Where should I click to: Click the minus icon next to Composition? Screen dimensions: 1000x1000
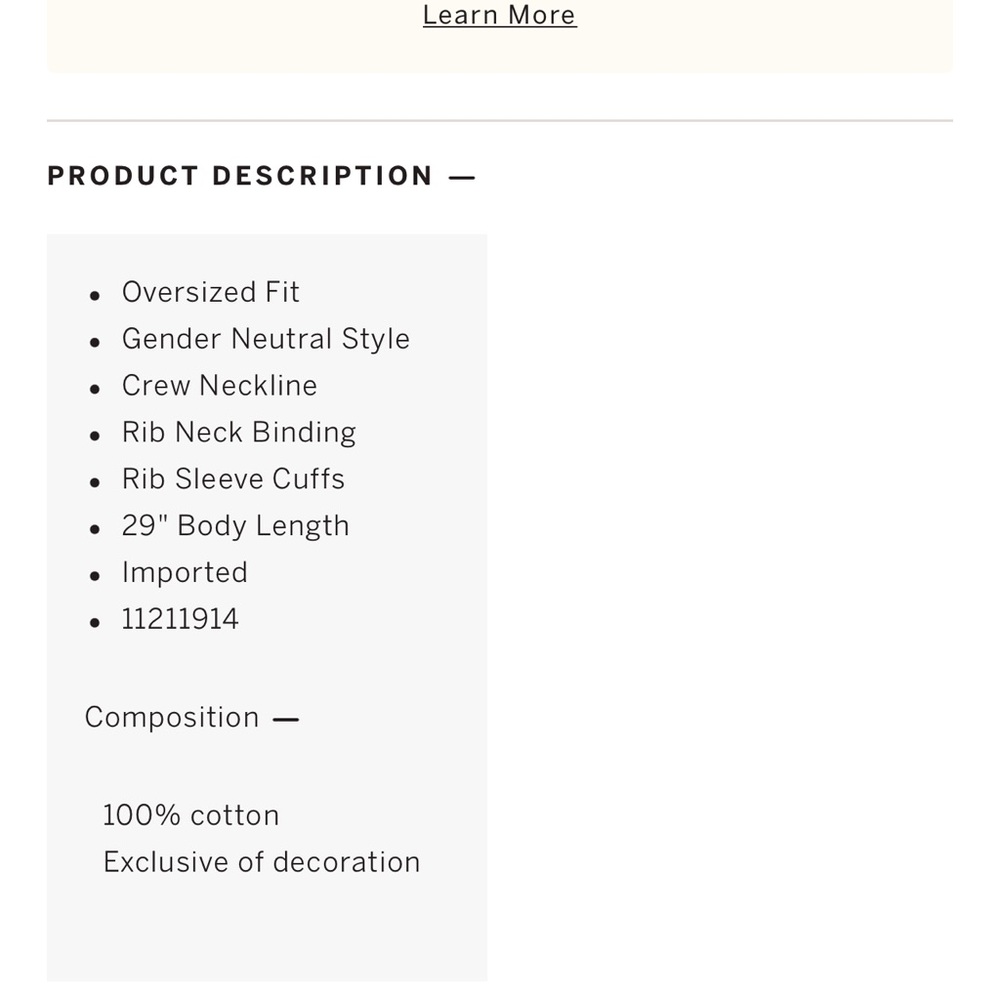tap(286, 719)
